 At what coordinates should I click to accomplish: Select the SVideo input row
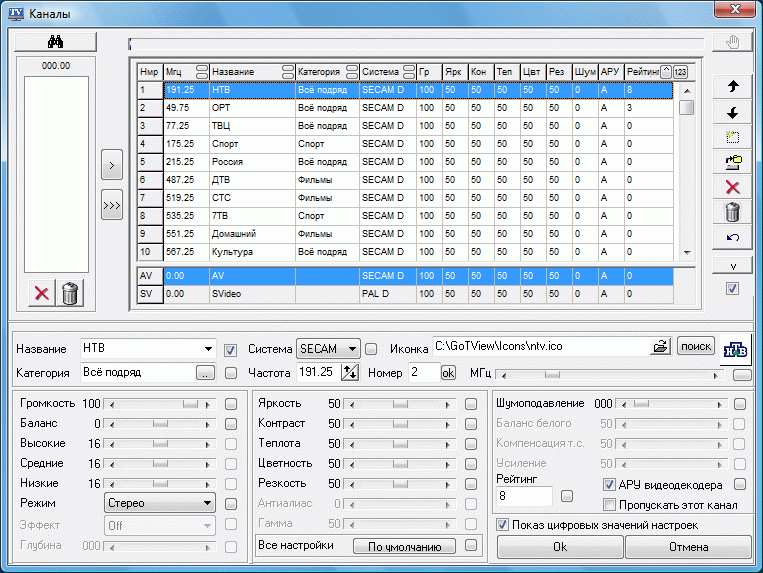405,294
